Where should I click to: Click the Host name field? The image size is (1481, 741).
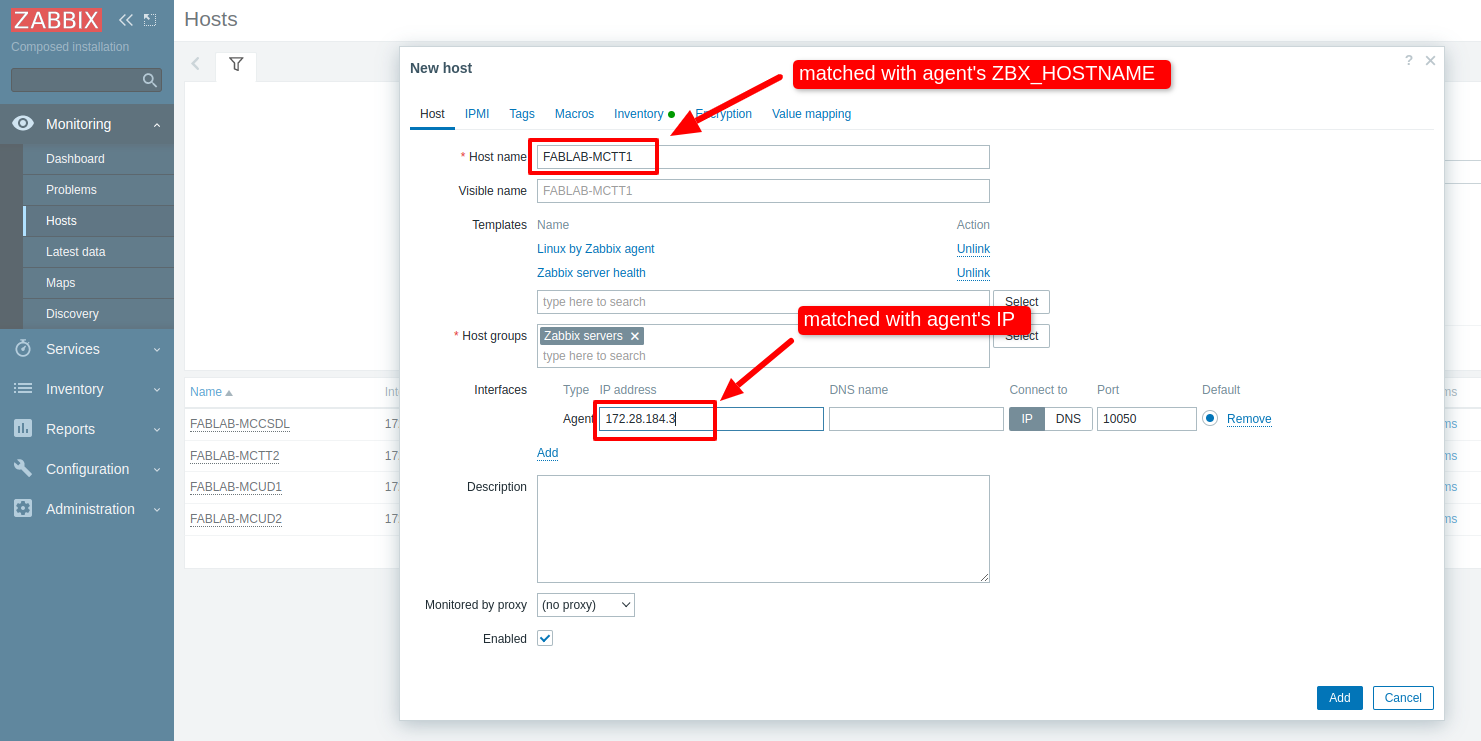[x=763, y=157]
